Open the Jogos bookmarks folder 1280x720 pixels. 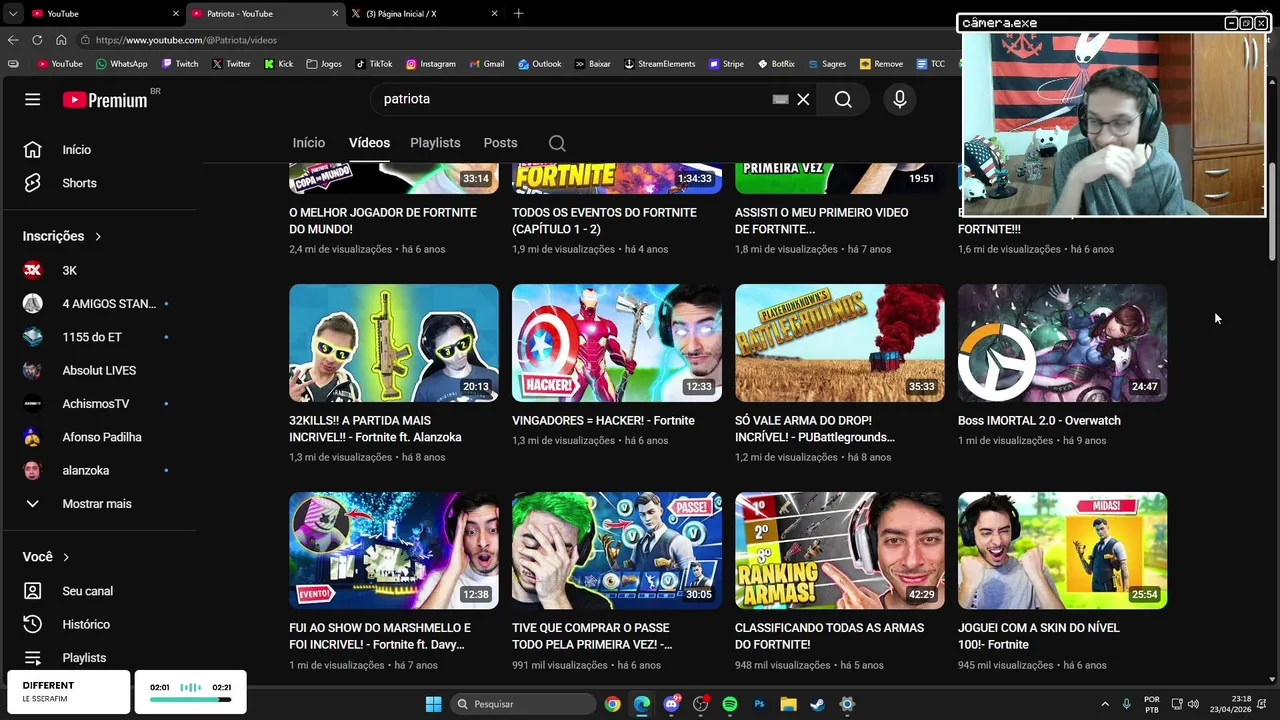tap(324, 64)
